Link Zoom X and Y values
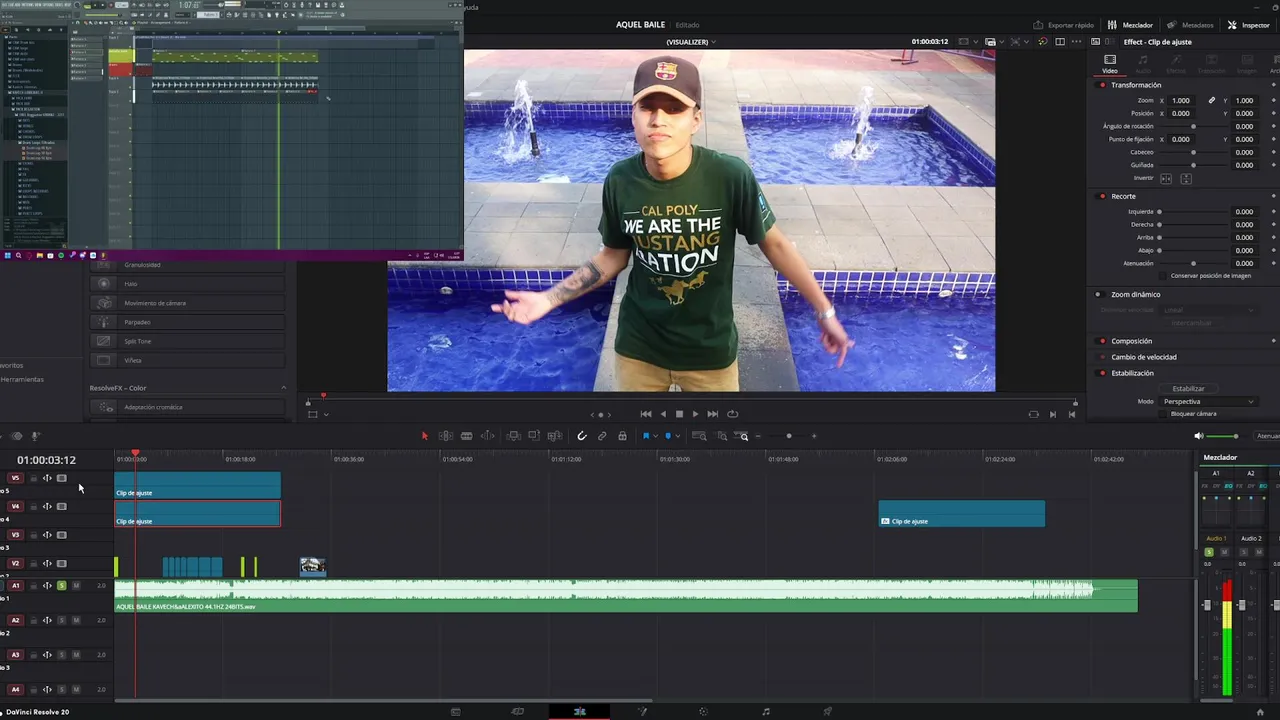The height and width of the screenshot is (720, 1280). pos(1212,100)
